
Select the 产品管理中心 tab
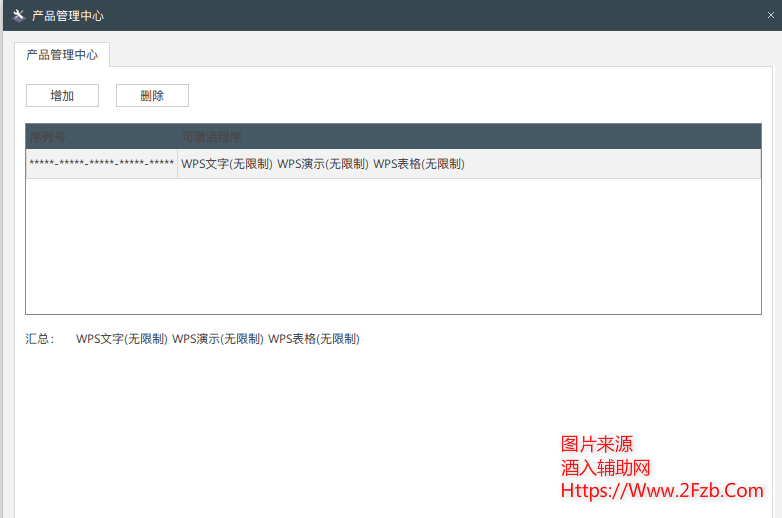(62, 55)
